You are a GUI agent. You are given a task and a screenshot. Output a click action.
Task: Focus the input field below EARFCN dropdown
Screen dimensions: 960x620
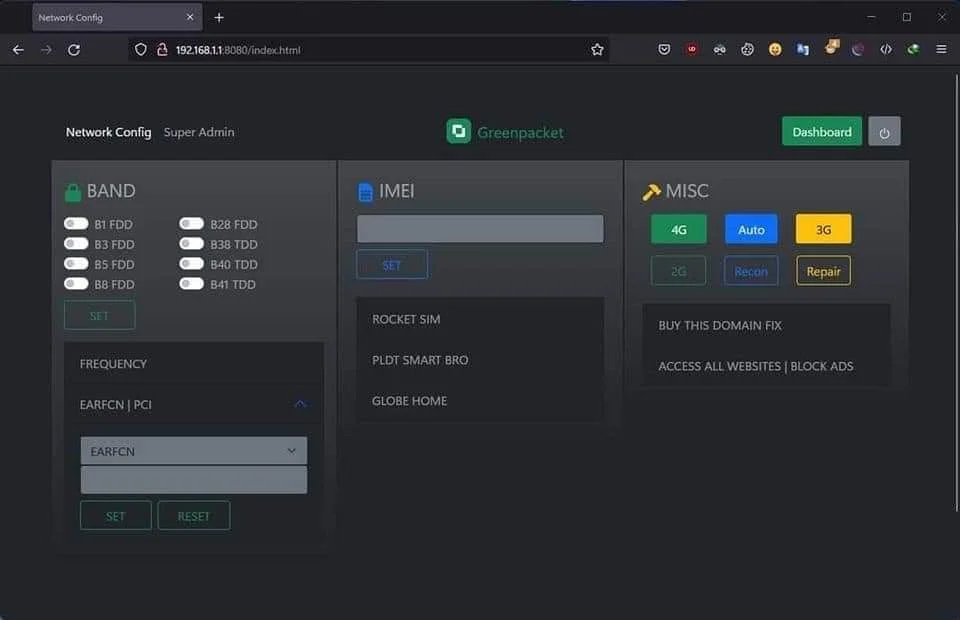[193, 480]
